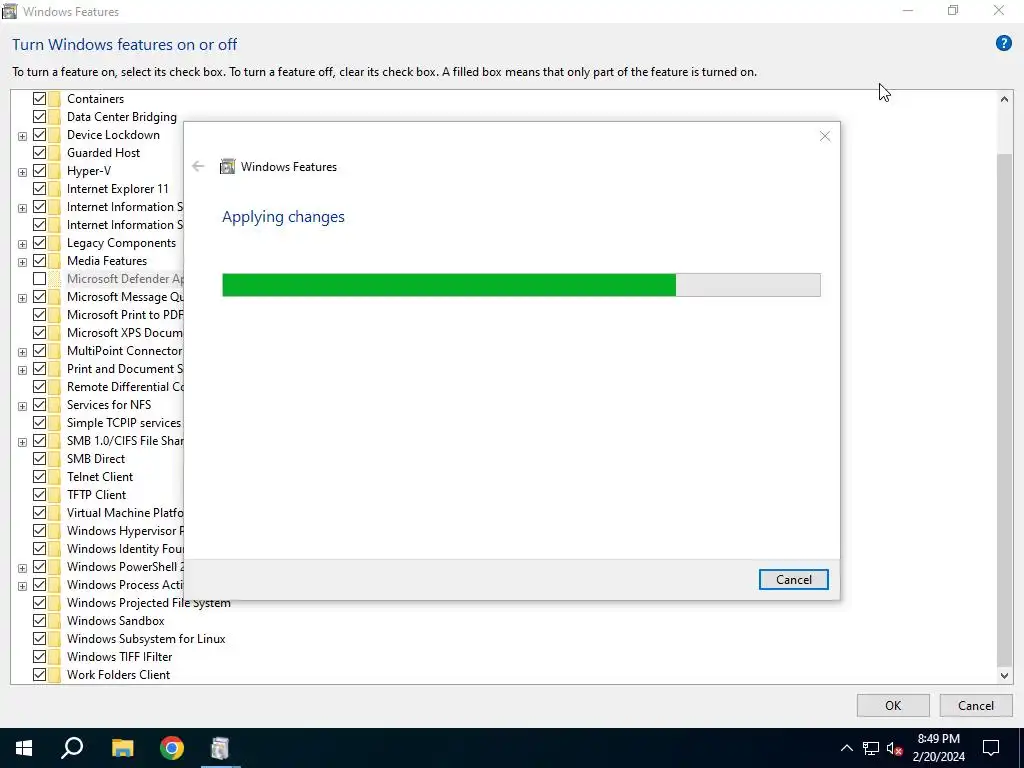Toggle the Guarded Host checkbox
1024x768 pixels.
click(x=39, y=153)
